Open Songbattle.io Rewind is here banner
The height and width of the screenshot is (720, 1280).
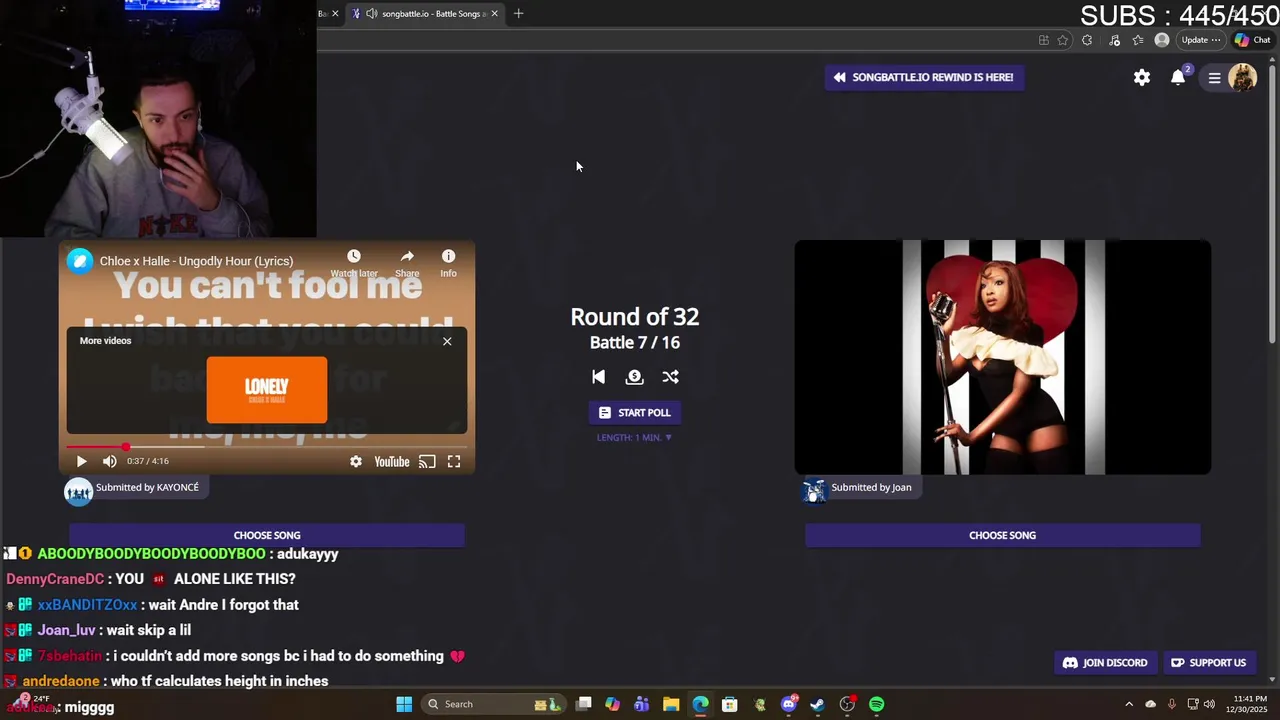coord(924,77)
